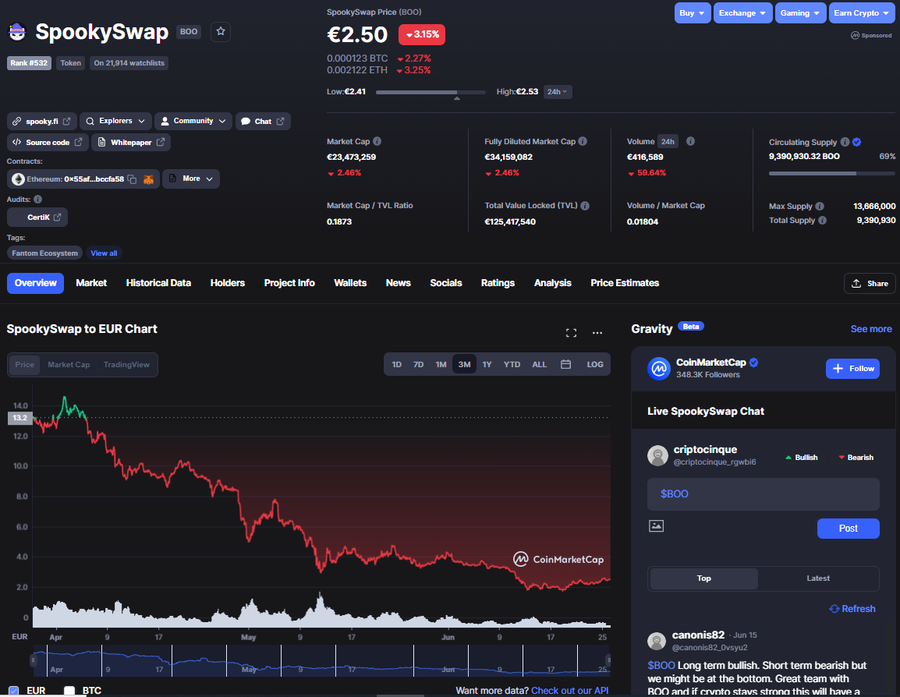Add SpookySwap to watchlist via star icon

[x=220, y=32]
